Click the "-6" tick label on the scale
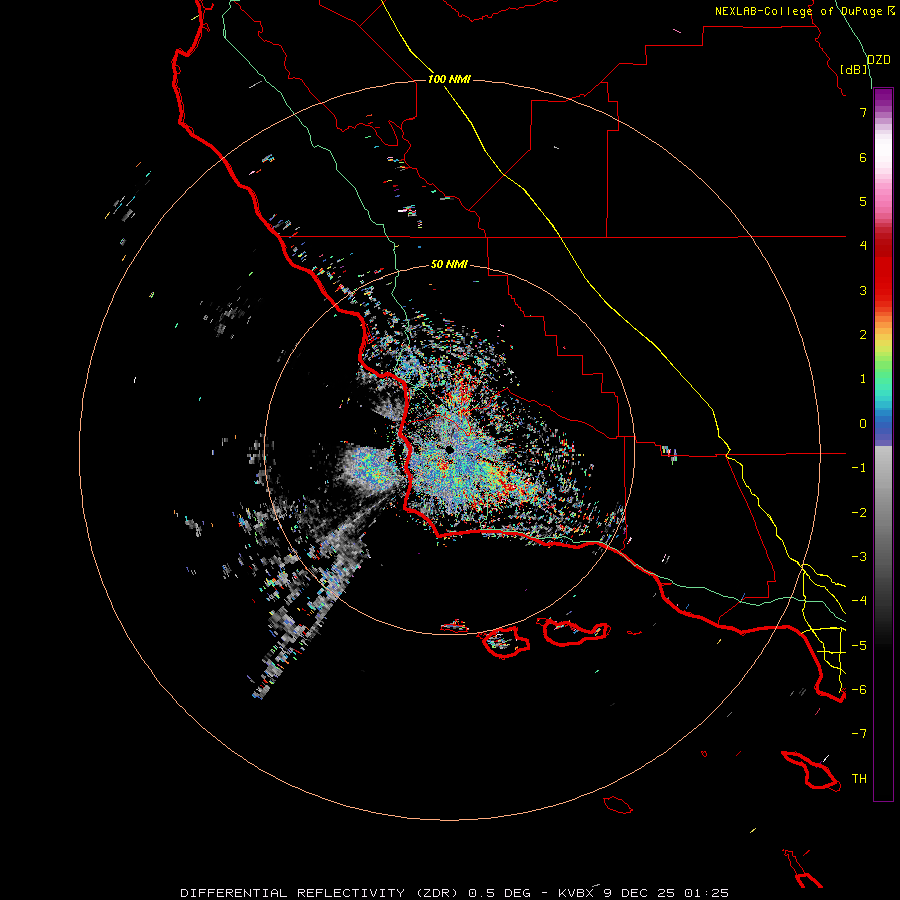This screenshot has width=900, height=900. click(x=859, y=690)
